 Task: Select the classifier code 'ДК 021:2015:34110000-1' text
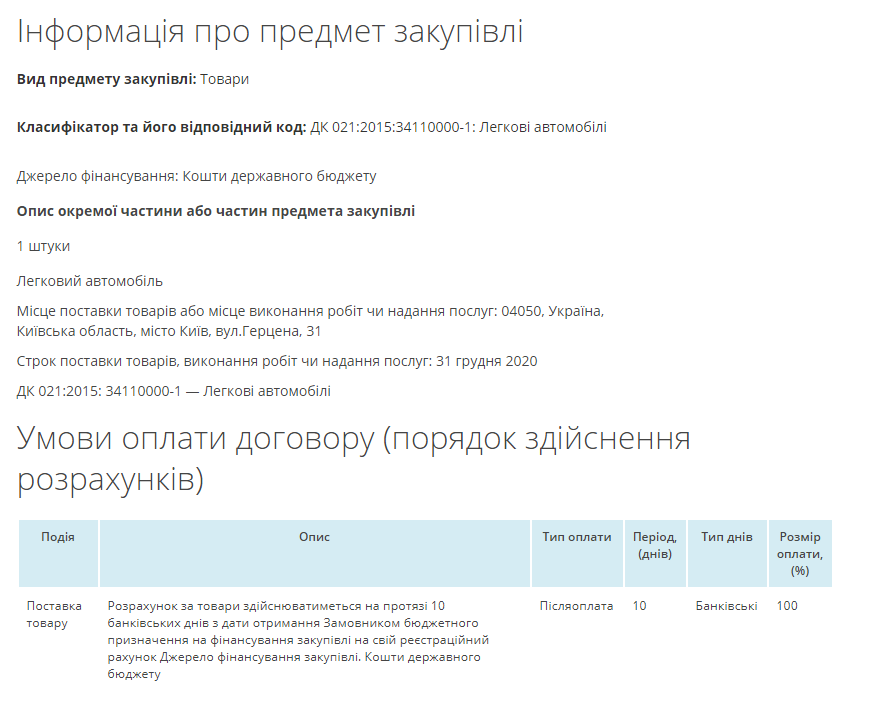(391, 127)
